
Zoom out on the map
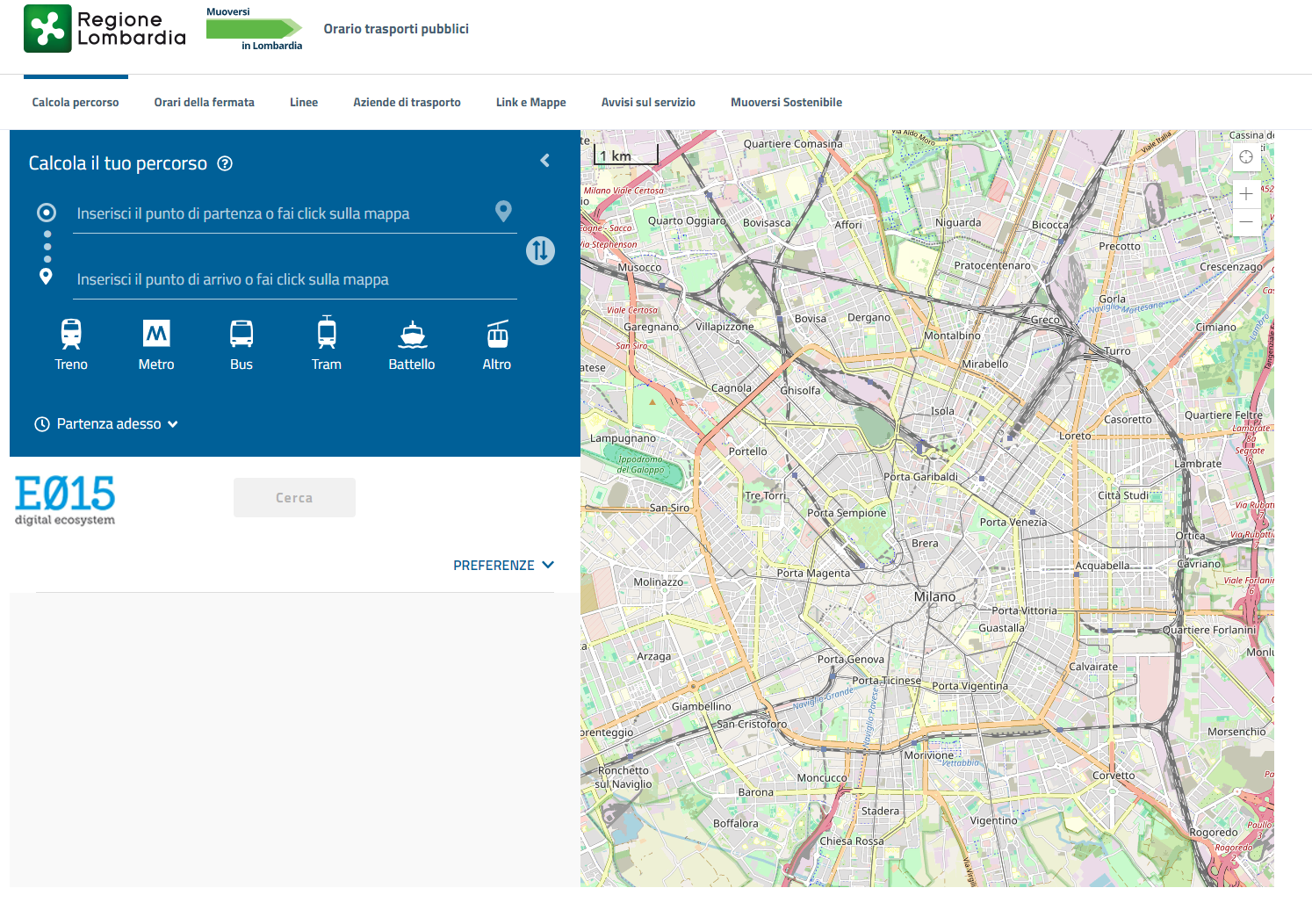pos(1246,222)
